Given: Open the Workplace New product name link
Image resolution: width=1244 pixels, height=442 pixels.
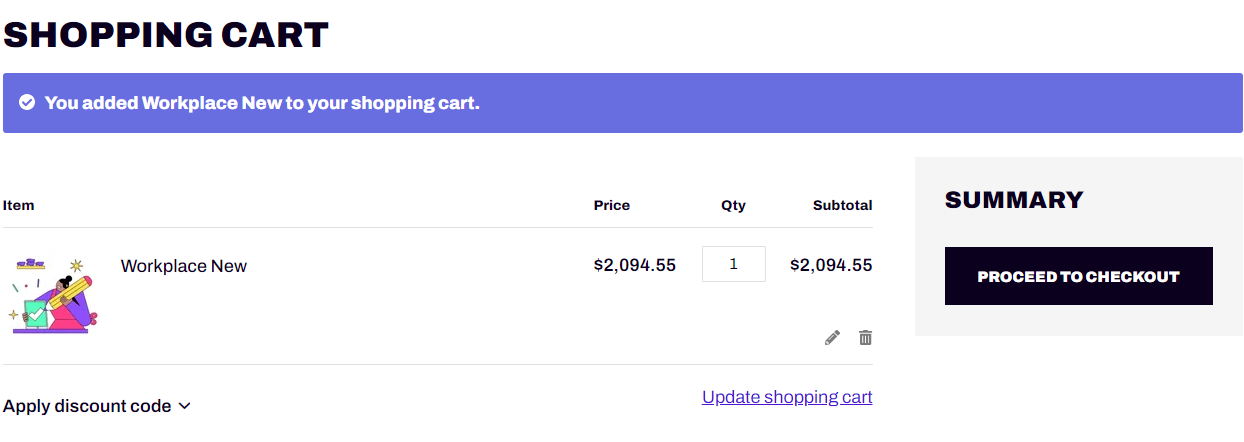Looking at the screenshot, I should coord(184,266).
